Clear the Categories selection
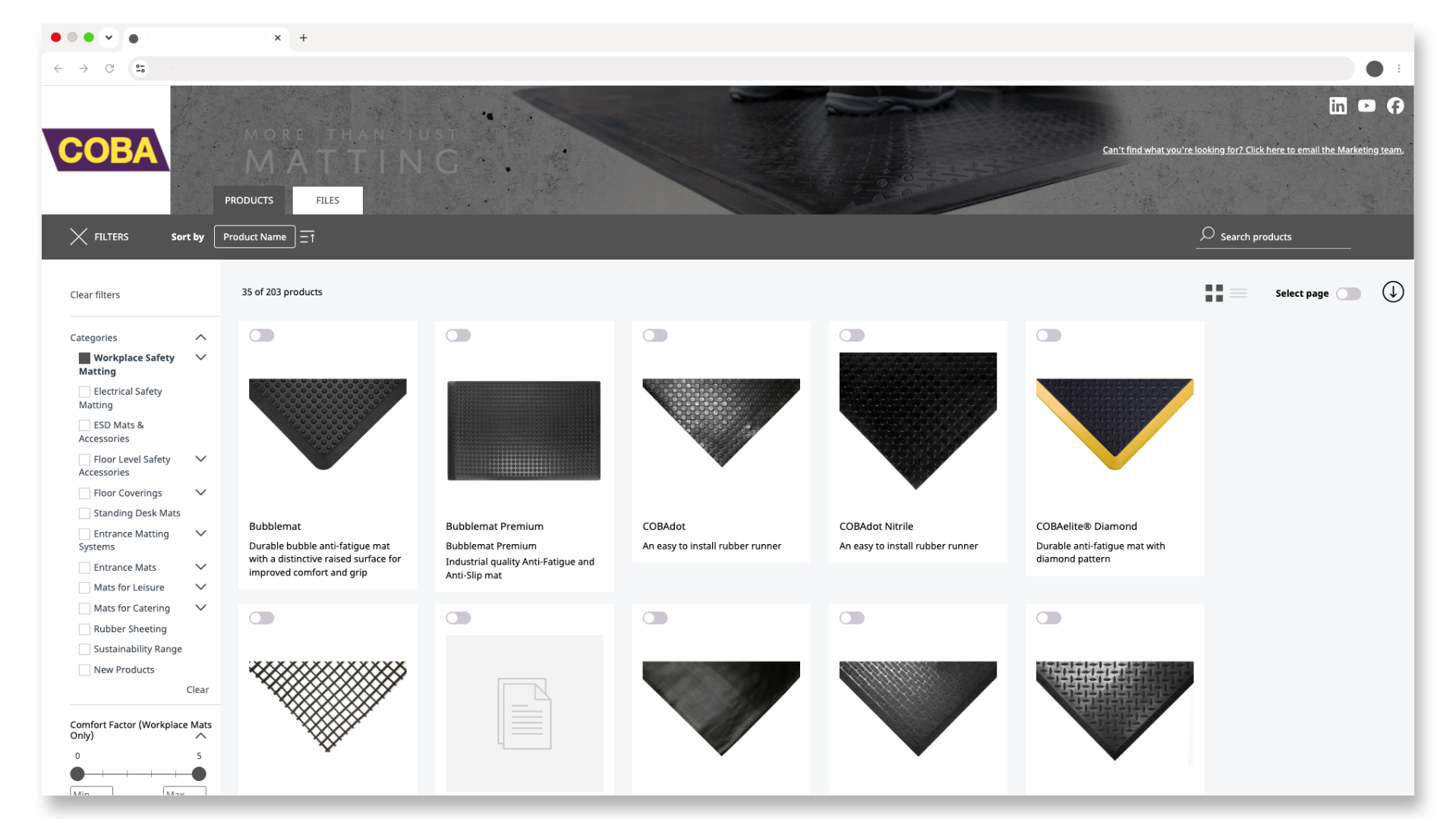Image resolution: width=1456 pixels, height=819 pixels. pyautogui.click(x=197, y=690)
